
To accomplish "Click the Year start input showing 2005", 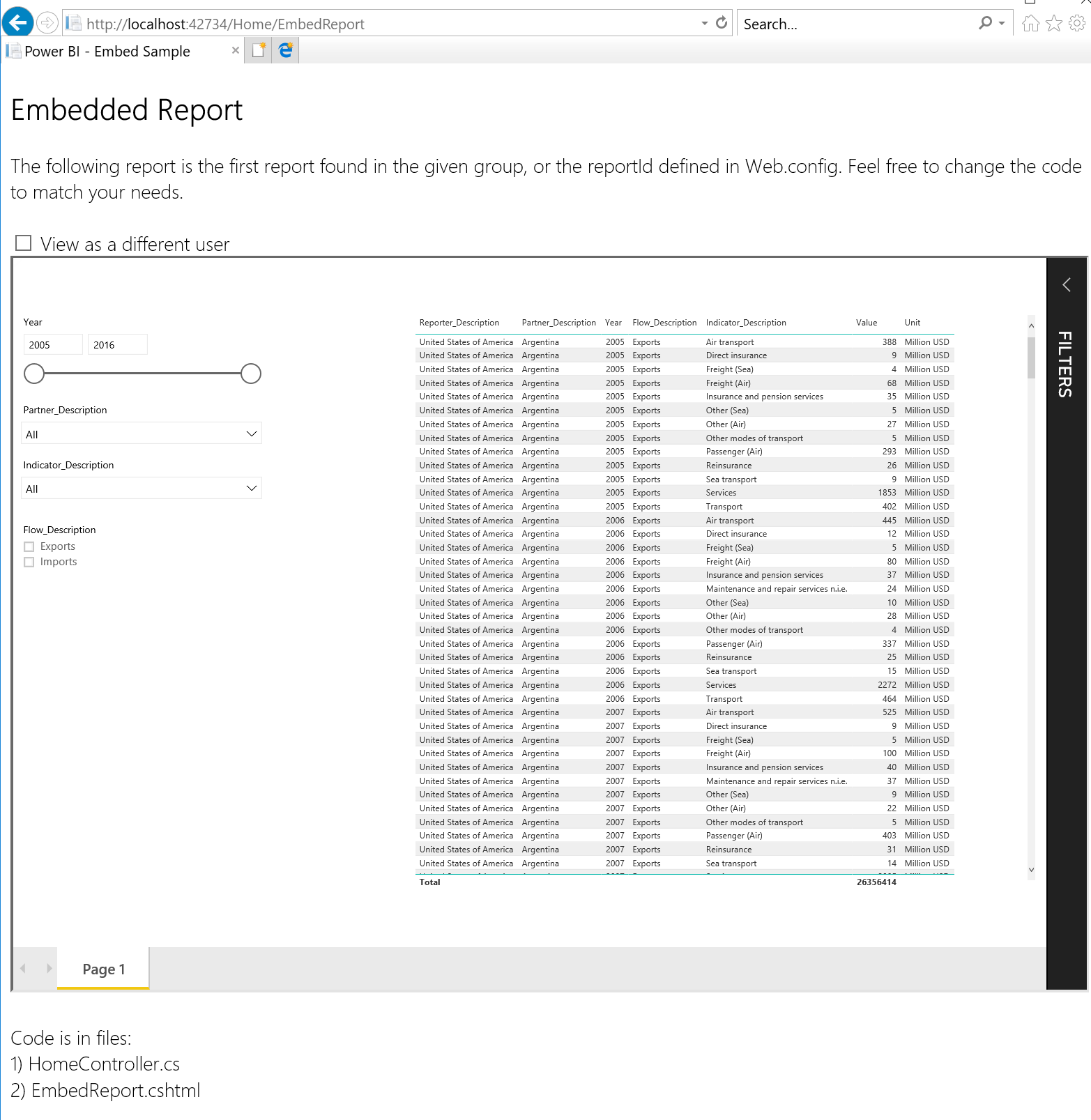I will 53,345.
